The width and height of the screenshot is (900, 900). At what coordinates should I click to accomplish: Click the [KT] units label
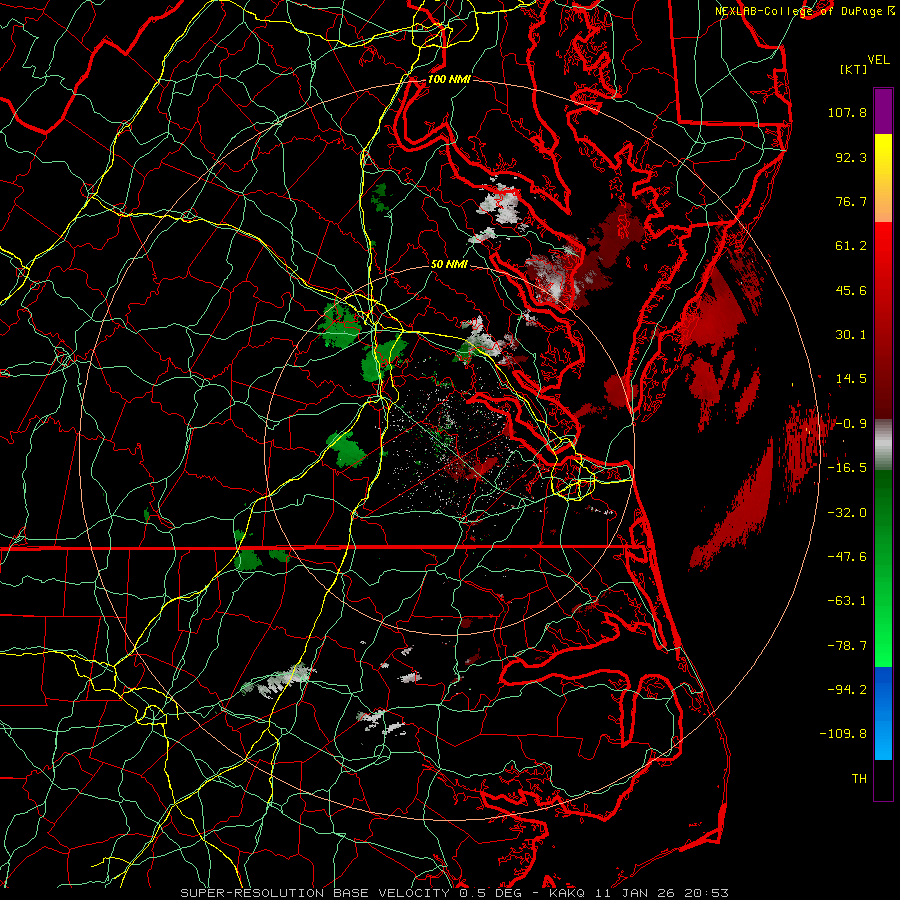(x=853, y=69)
